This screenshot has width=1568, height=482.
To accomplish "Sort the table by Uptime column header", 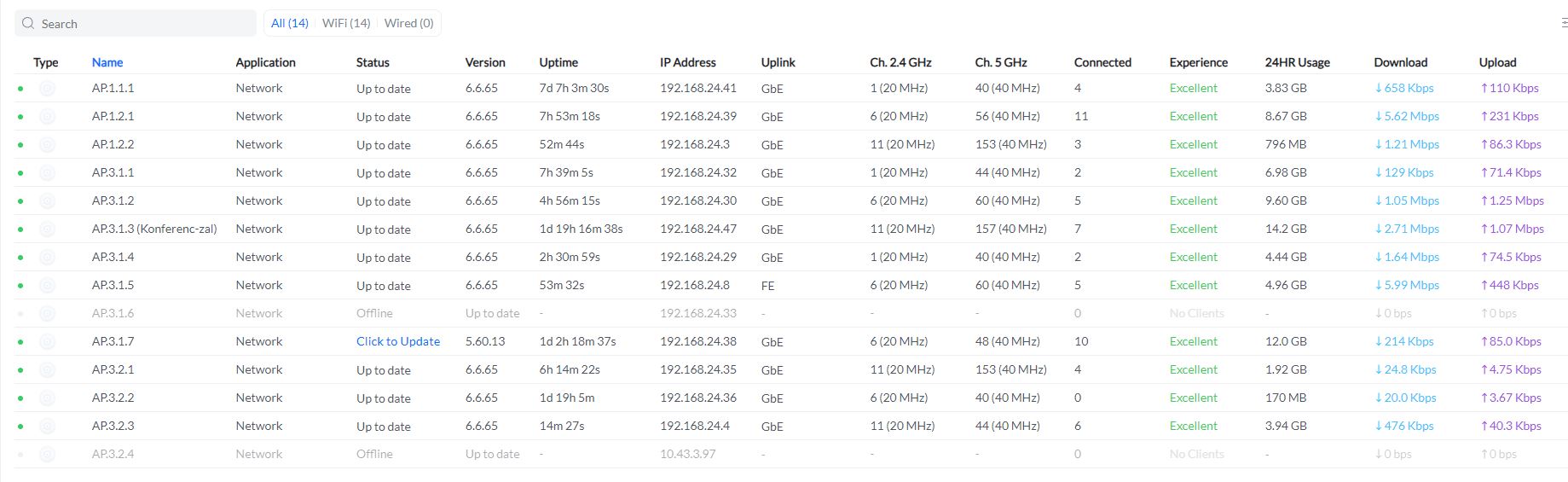I will (558, 62).
